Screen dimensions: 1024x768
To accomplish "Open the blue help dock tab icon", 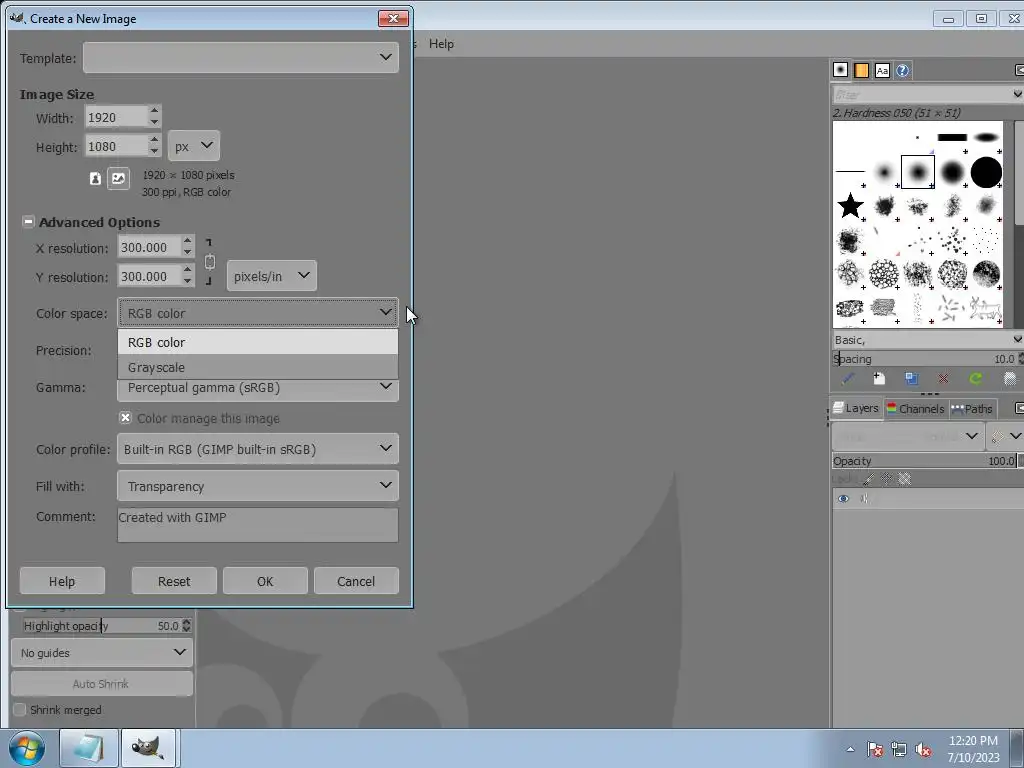I will point(903,70).
